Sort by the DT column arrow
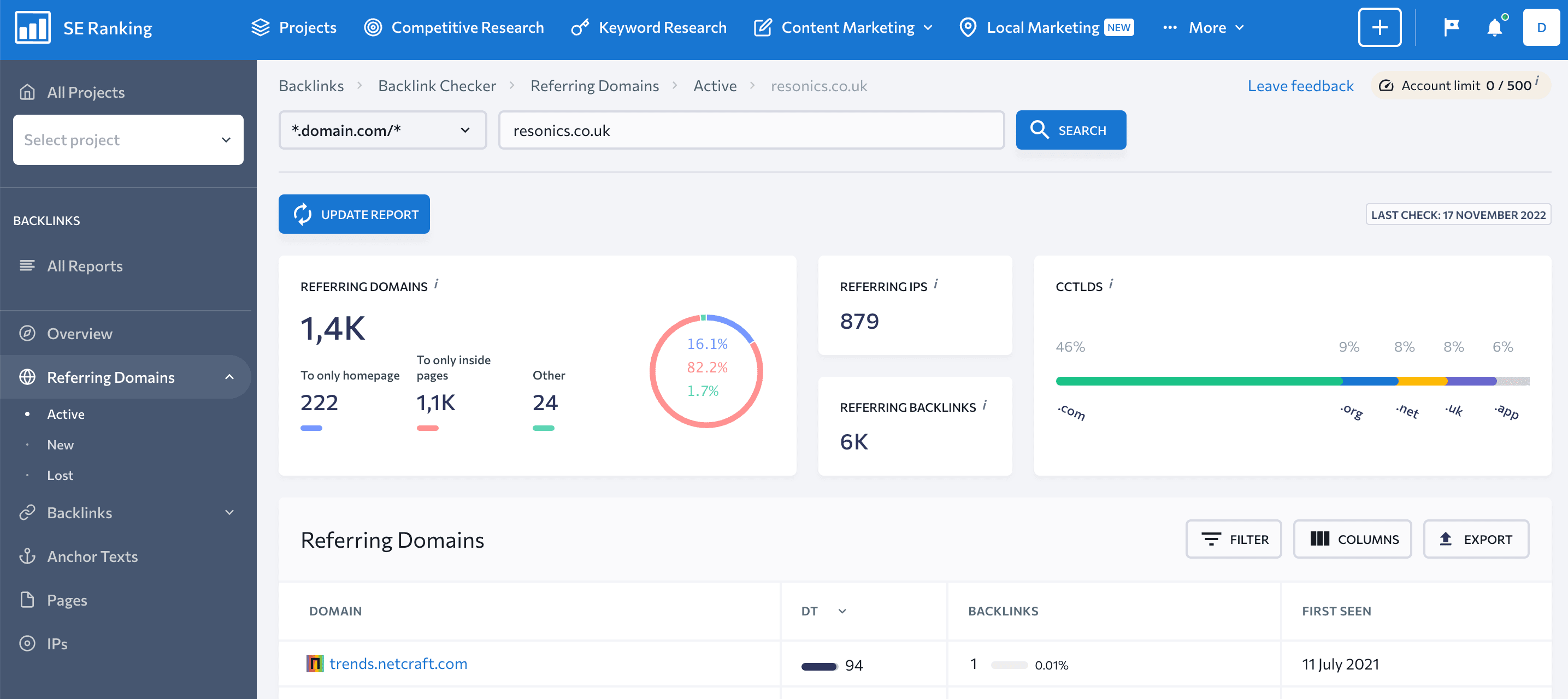The height and width of the screenshot is (699, 1568). tap(842, 612)
